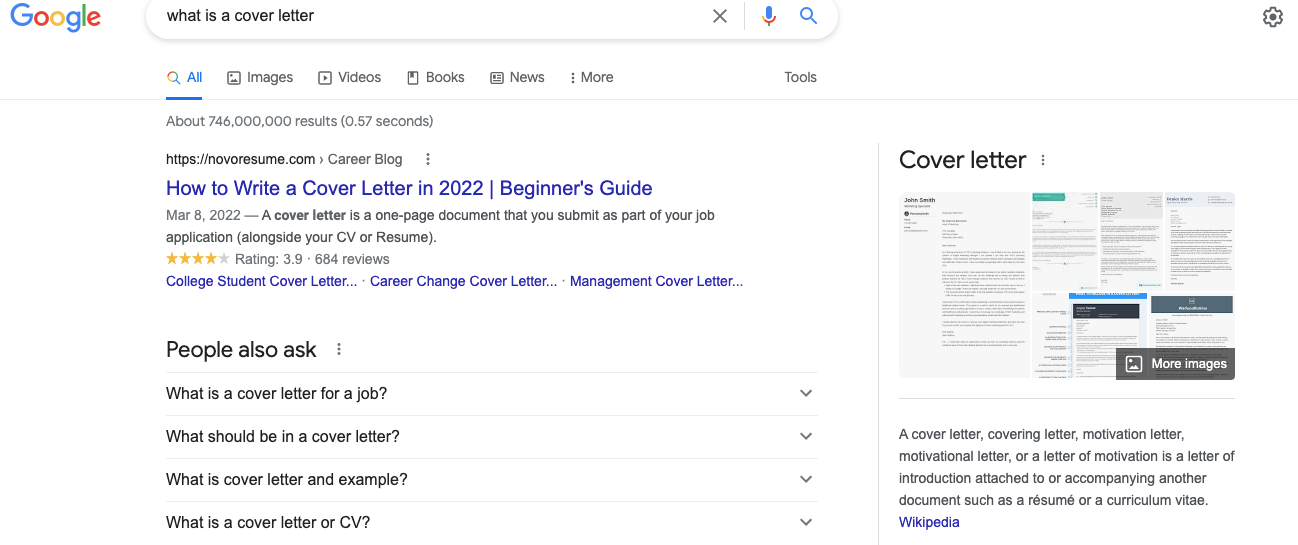Click the 'Cover letter' panel heading
The width and height of the screenshot is (1298, 545).
(x=962, y=160)
